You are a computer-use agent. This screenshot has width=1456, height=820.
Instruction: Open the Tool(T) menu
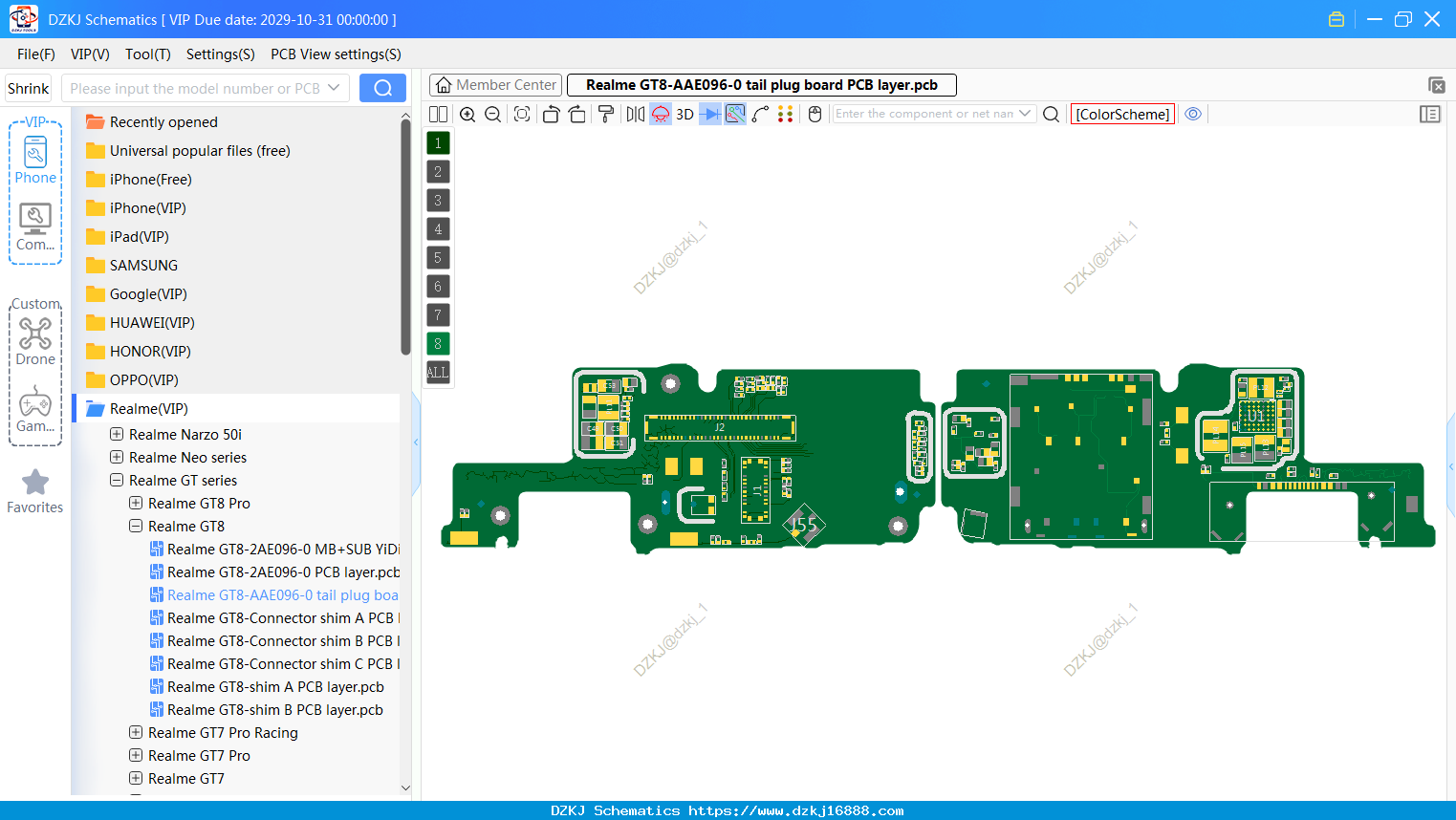coord(148,54)
